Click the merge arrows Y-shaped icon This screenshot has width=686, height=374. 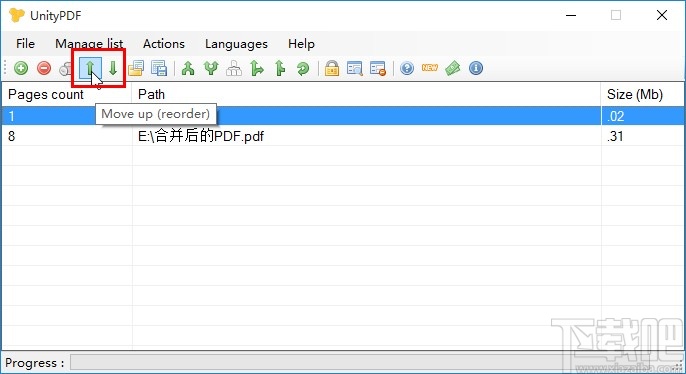click(x=211, y=68)
